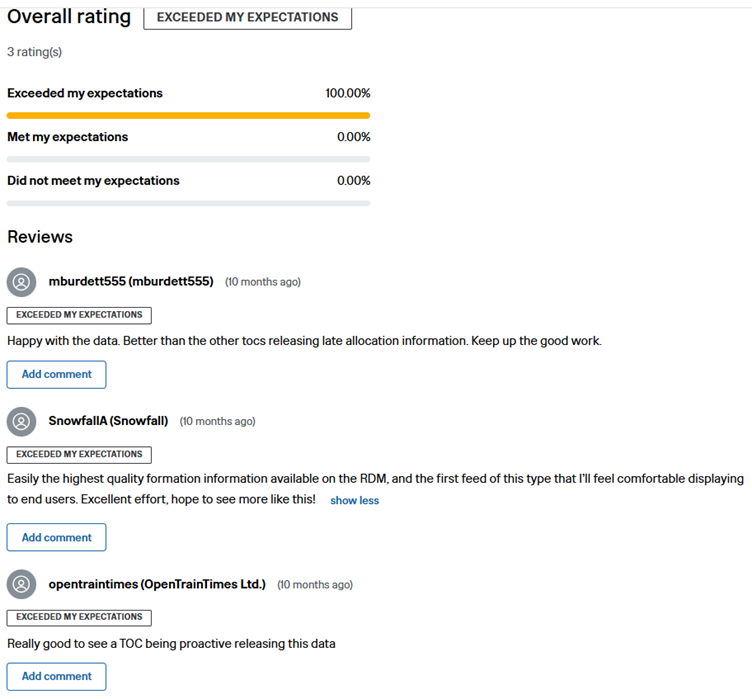
Task: Click the overall rating EXCEEDED MY EXPECTATIONS badge
Action: click(x=247, y=18)
